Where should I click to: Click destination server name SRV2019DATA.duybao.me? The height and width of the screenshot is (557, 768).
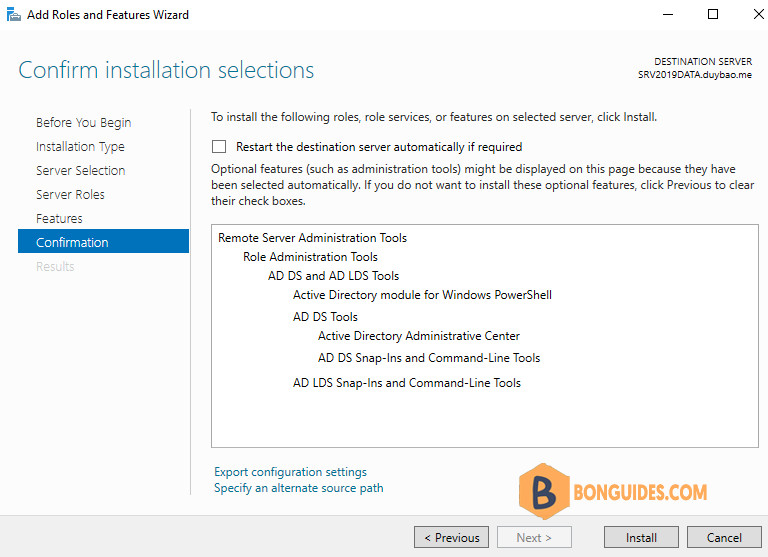[x=695, y=75]
